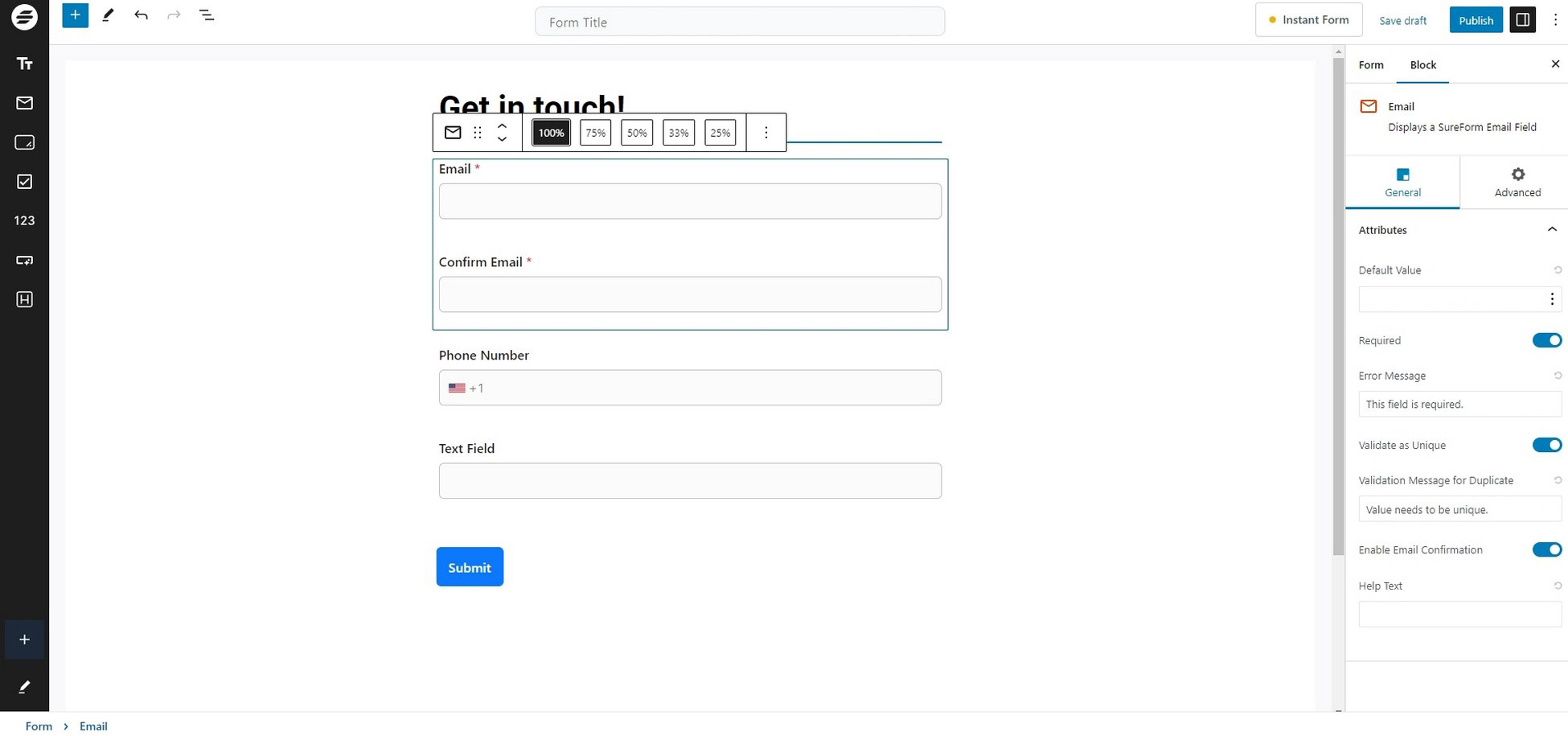Add a Textarea field from sidebar
1568x736 pixels.
(25, 142)
